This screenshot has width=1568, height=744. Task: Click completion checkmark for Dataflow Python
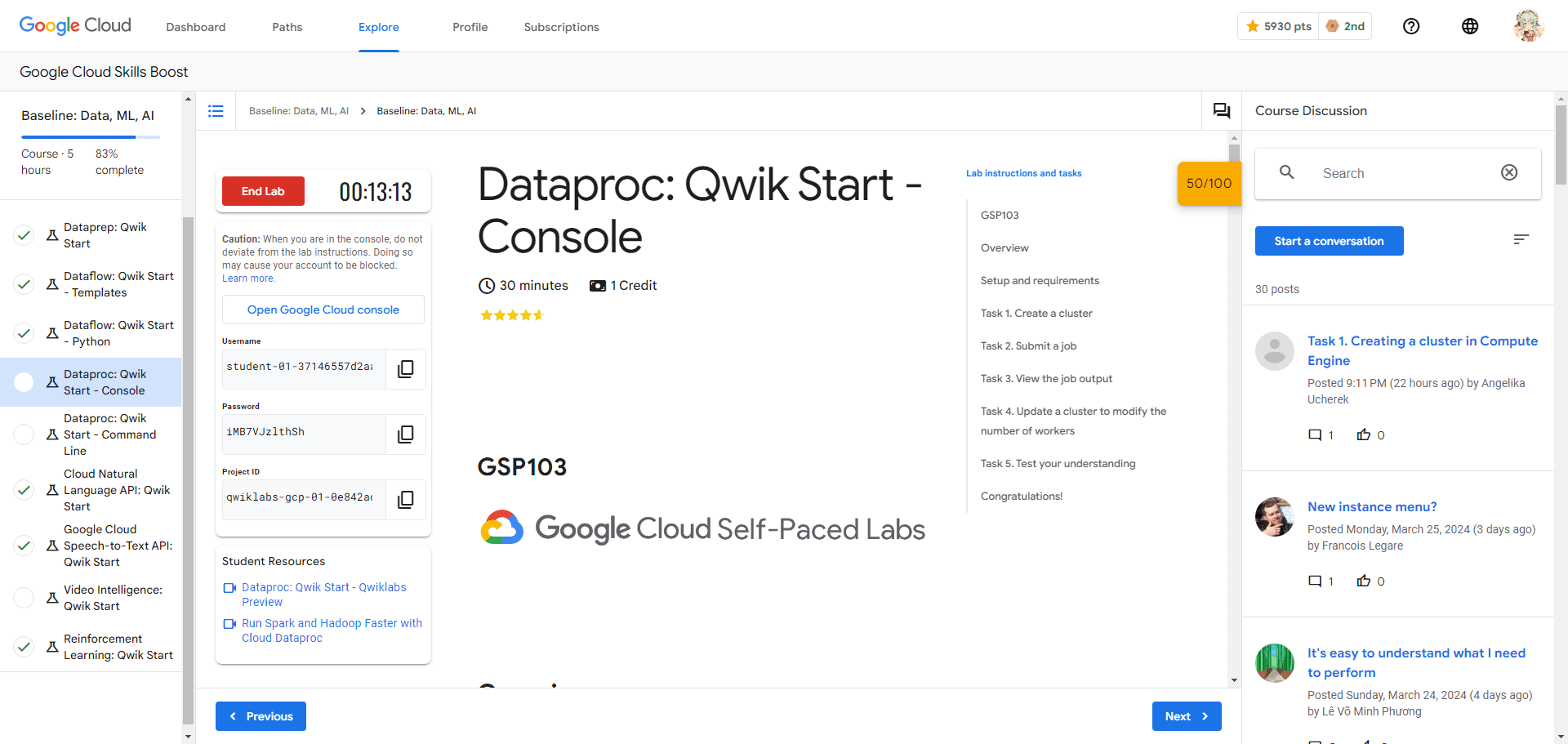[24, 333]
